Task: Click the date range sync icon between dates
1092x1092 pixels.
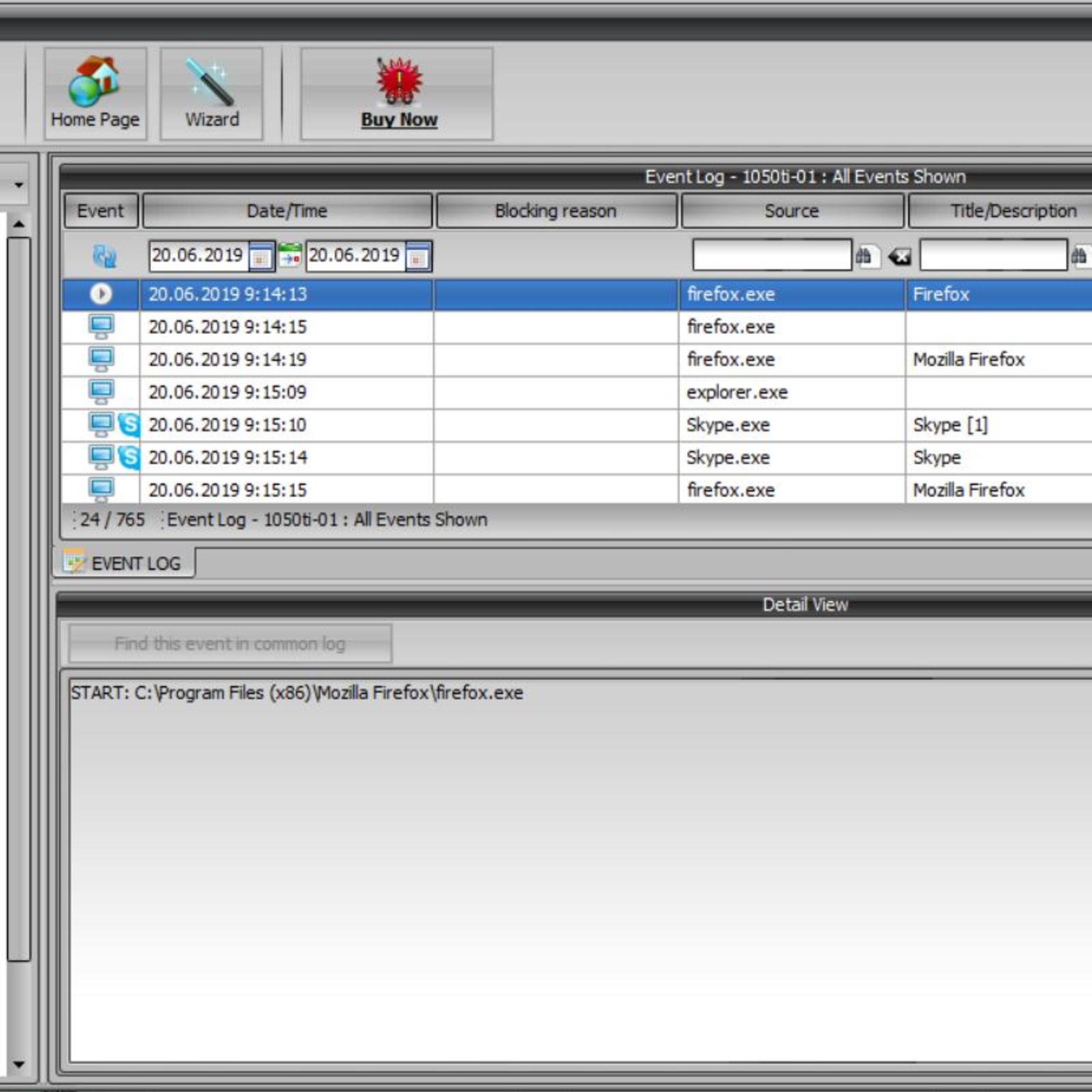Action: tap(290, 256)
